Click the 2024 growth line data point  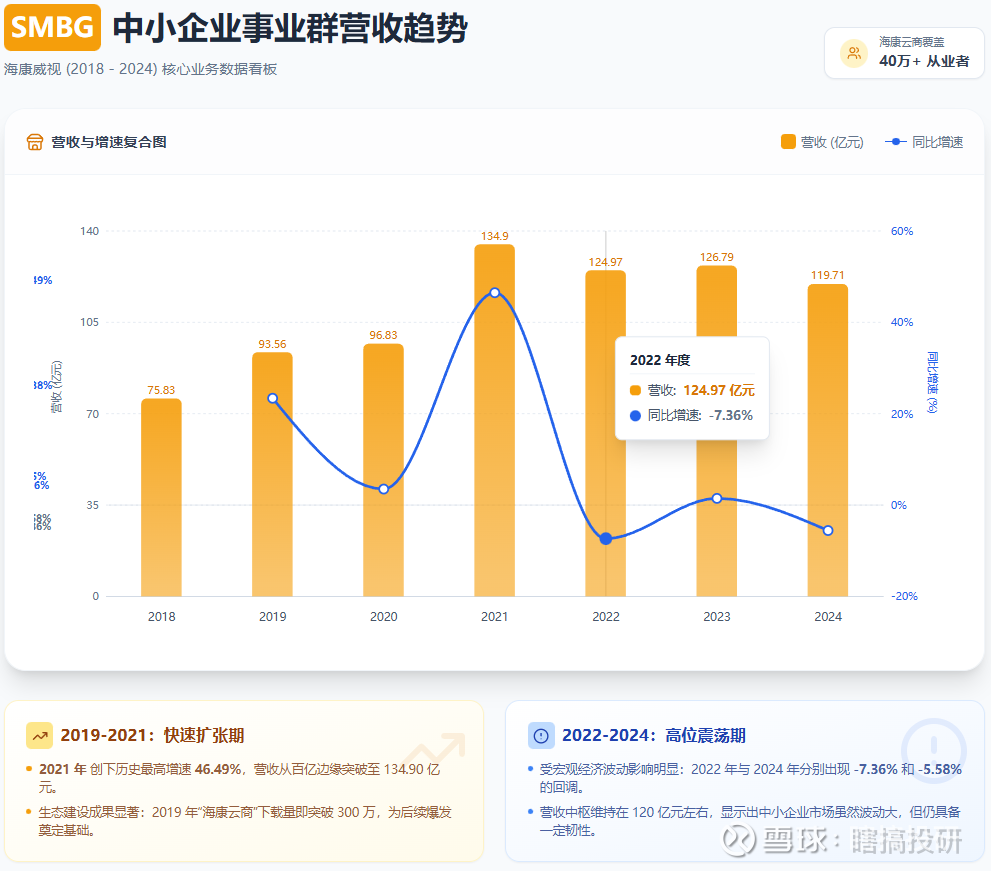(828, 530)
